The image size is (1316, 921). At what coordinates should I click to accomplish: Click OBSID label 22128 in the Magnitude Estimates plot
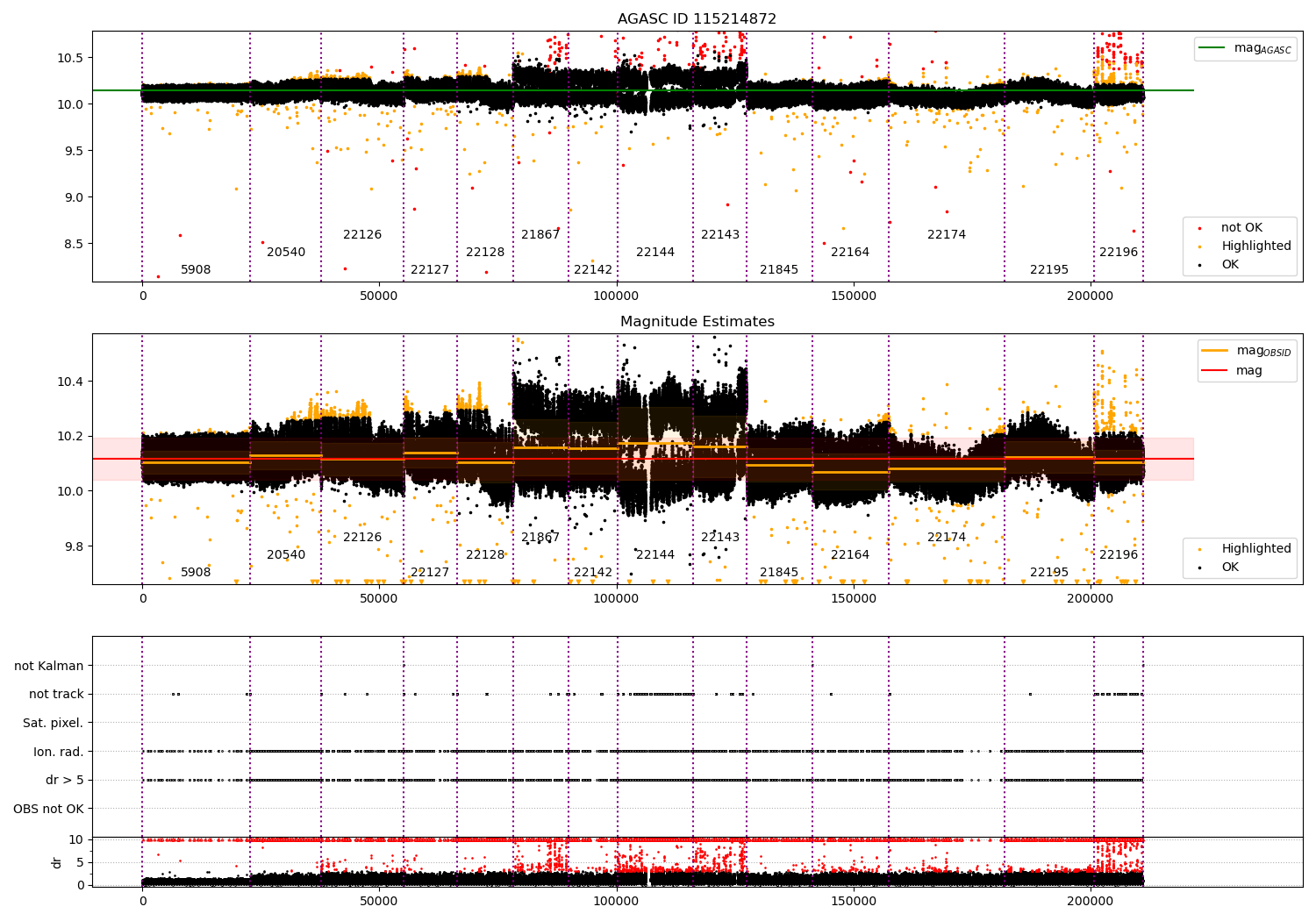(485, 555)
